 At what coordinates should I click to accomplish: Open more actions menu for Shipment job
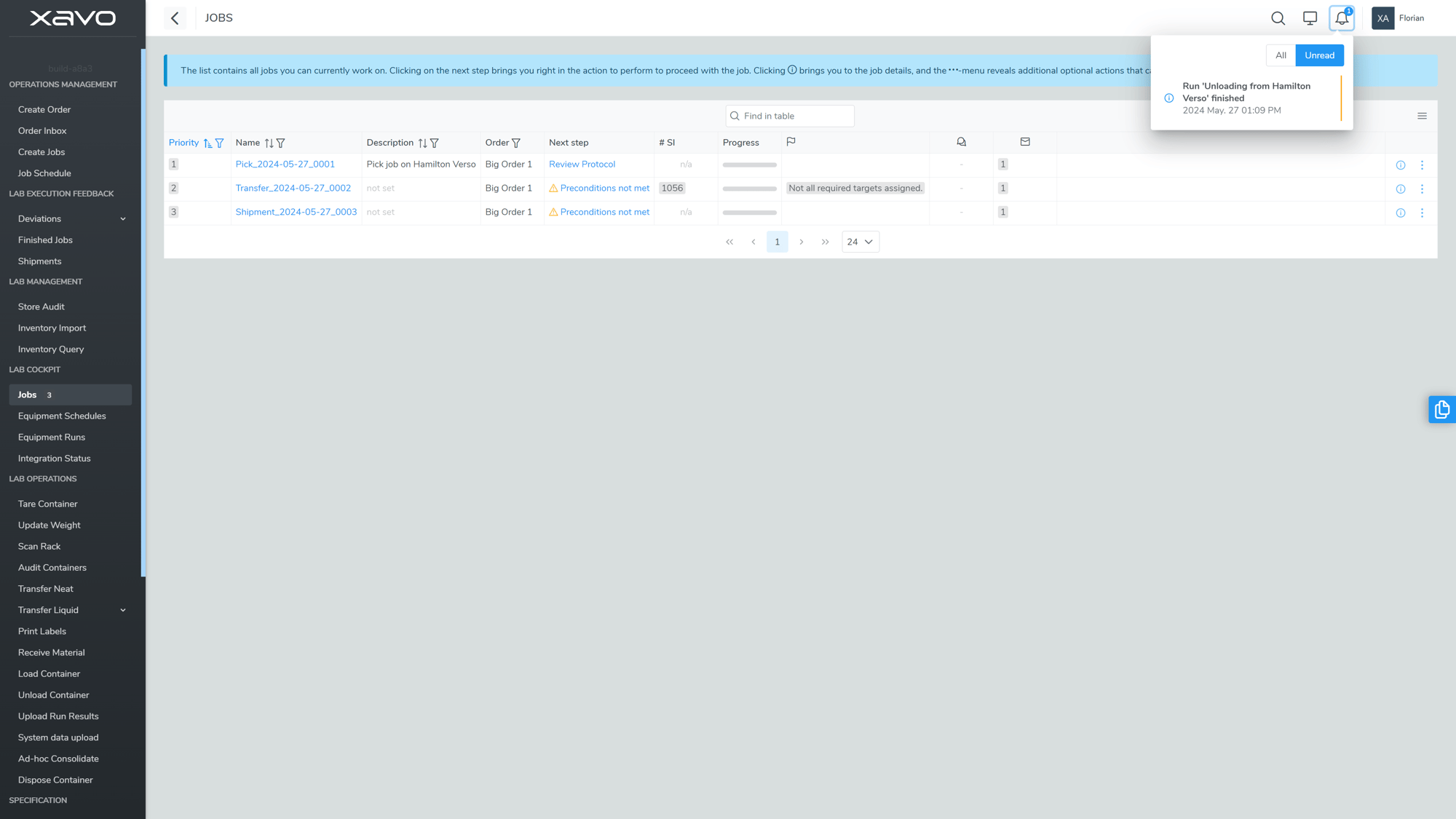[1422, 213]
